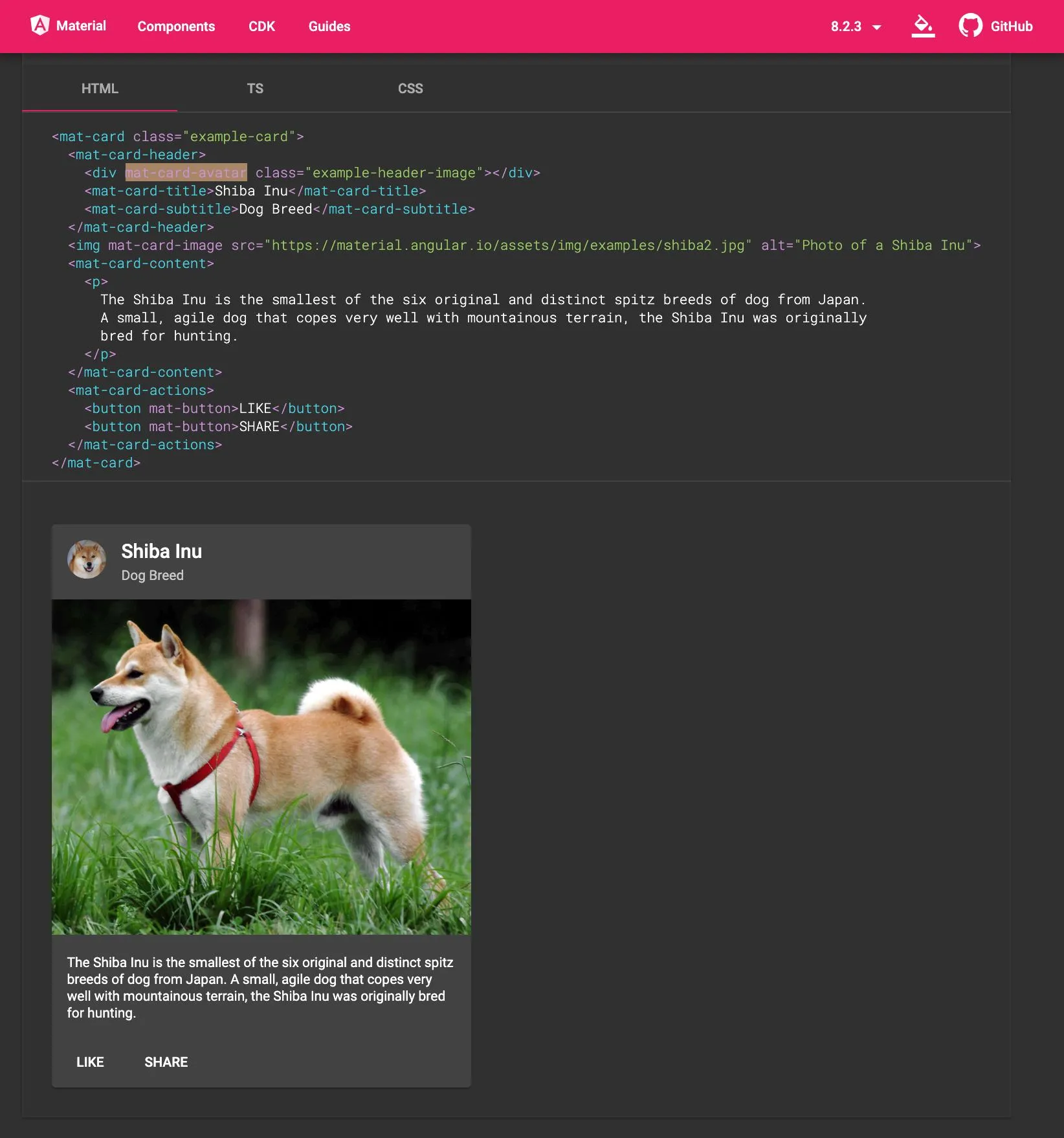Image resolution: width=1064 pixels, height=1138 pixels.
Task: Click the Shiba Inu avatar image
Action: point(87,559)
